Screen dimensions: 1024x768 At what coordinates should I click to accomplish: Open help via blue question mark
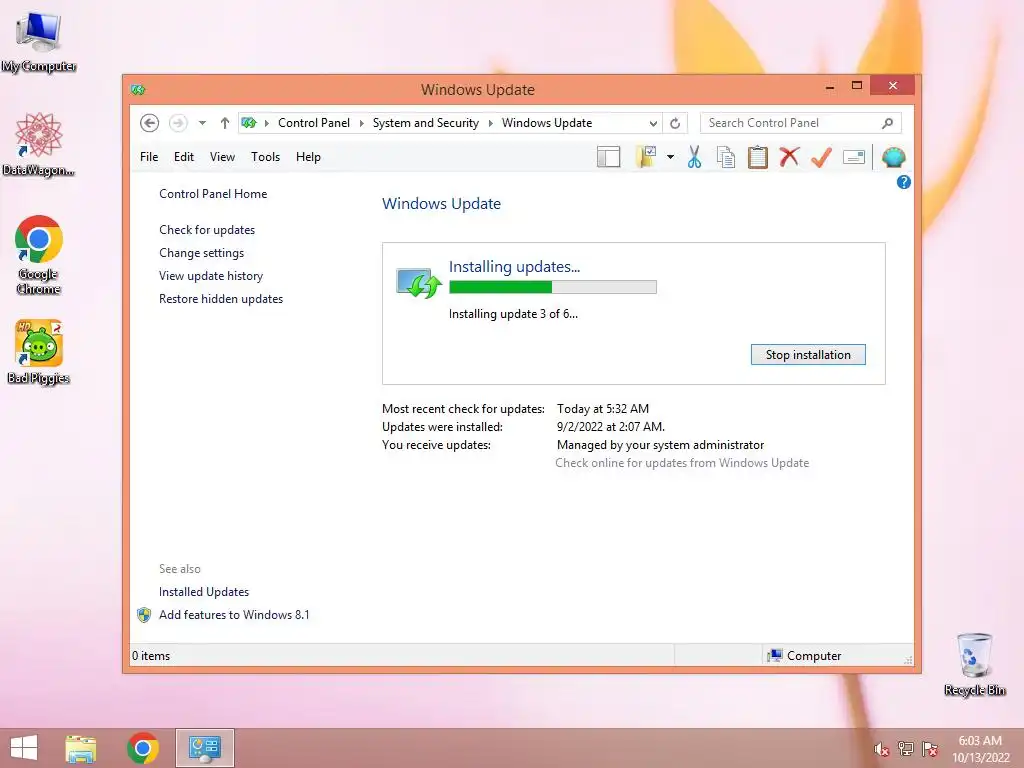tap(904, 182)
